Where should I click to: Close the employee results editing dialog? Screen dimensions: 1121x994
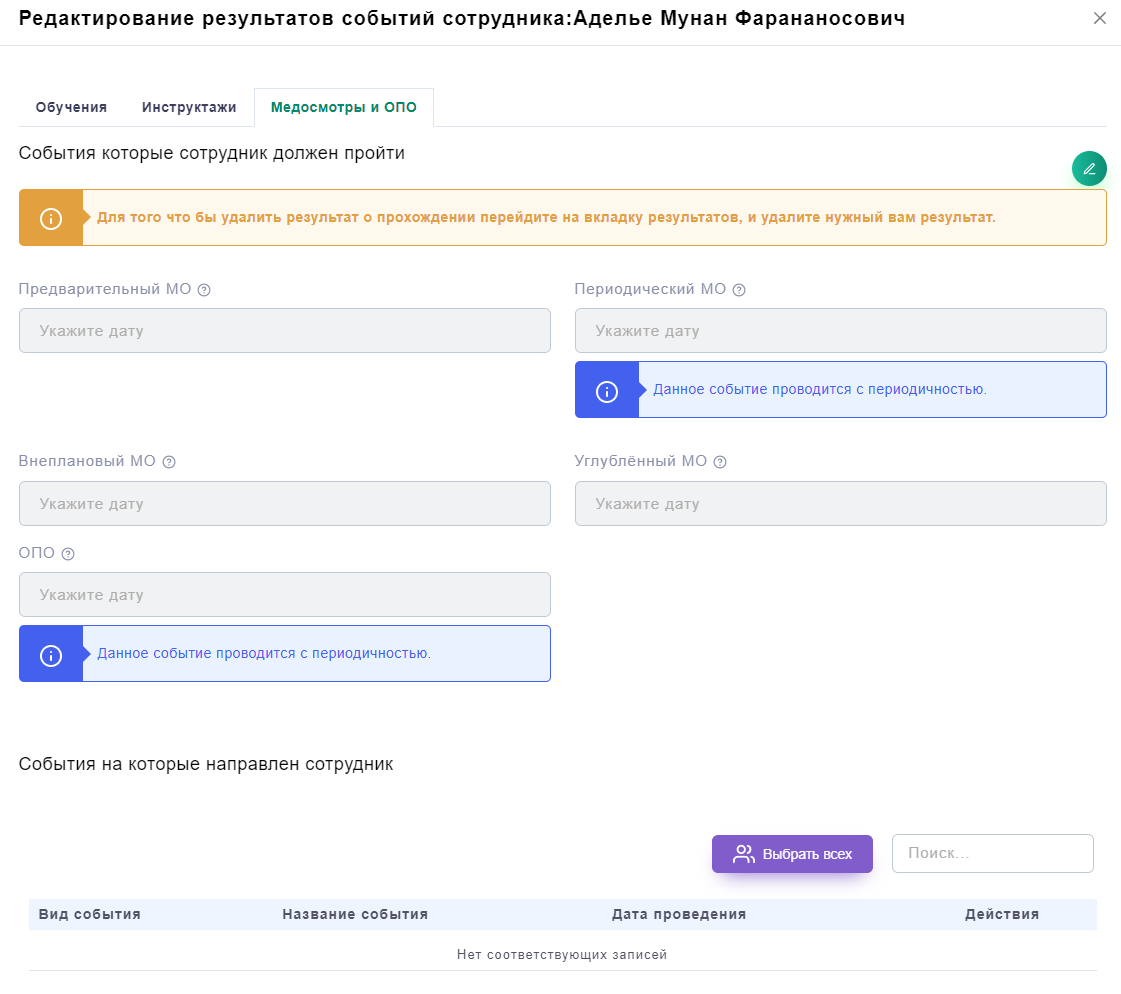point(1100,18)
